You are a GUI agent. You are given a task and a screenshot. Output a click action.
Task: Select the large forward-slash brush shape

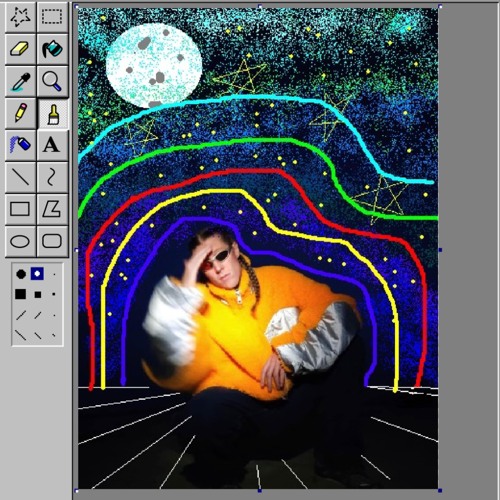click(21, 315)
